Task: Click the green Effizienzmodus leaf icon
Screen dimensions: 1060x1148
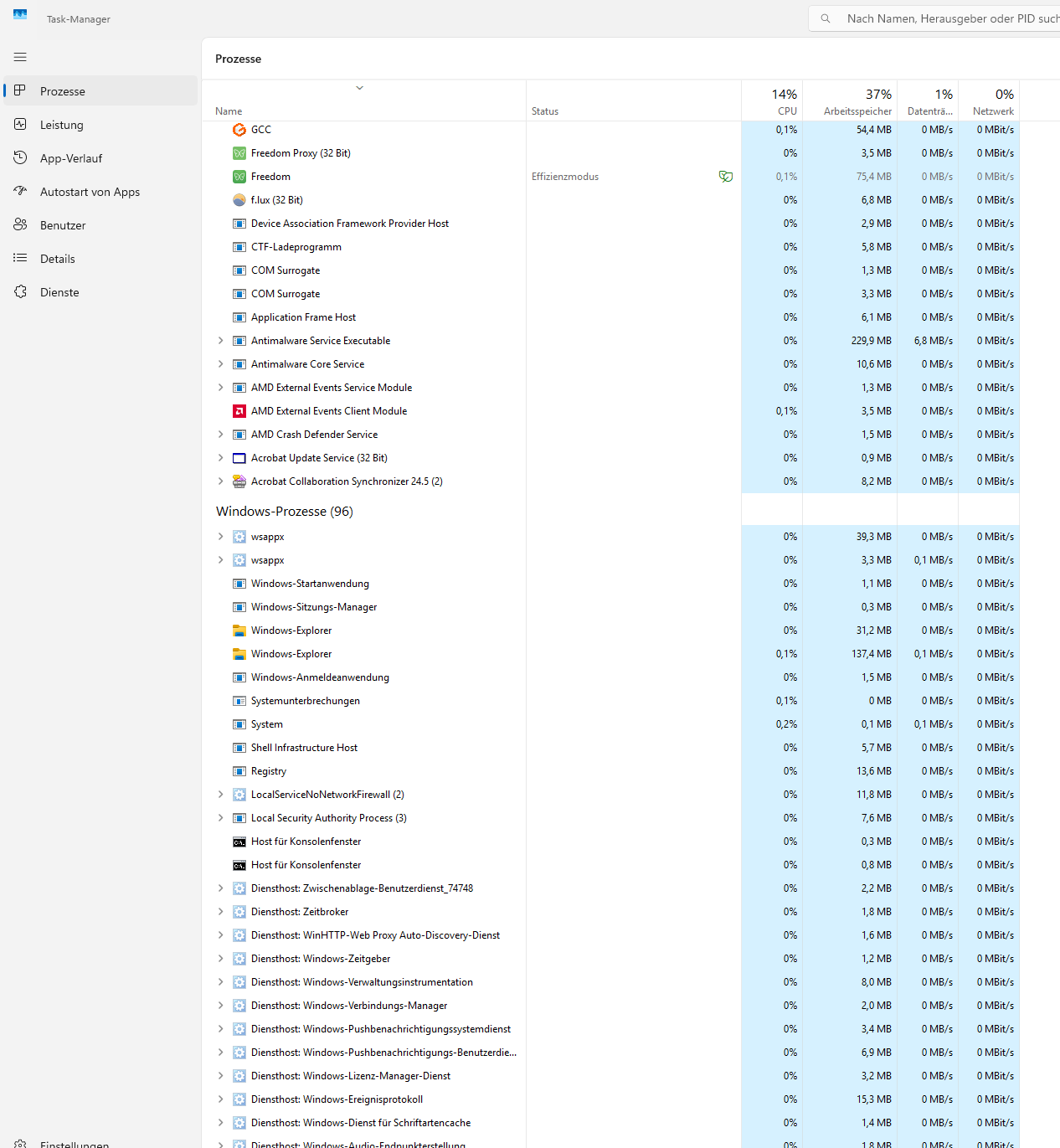Action: click(726, 177)
